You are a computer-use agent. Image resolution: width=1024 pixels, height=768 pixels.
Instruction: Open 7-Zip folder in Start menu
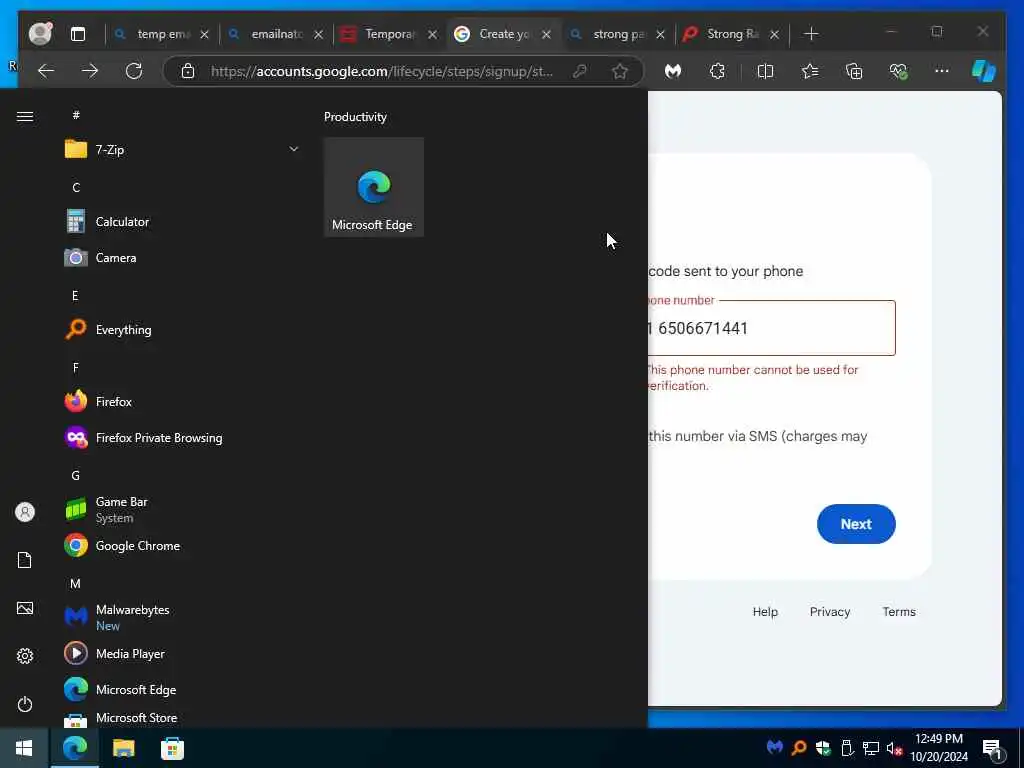click(x=181, y=150)
